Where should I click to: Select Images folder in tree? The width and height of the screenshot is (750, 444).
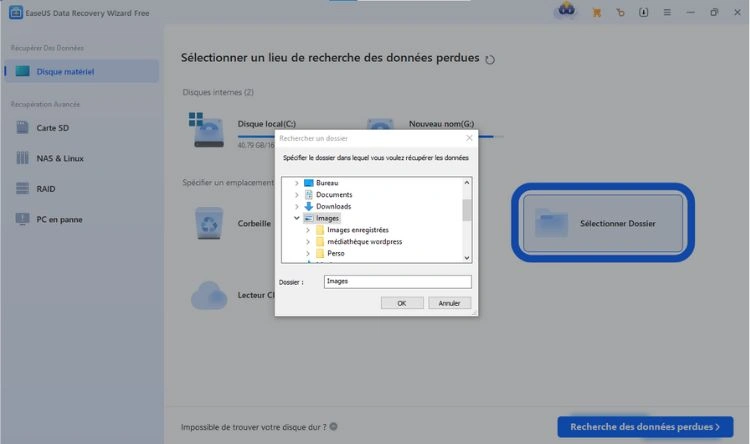[x=327, y=218]
